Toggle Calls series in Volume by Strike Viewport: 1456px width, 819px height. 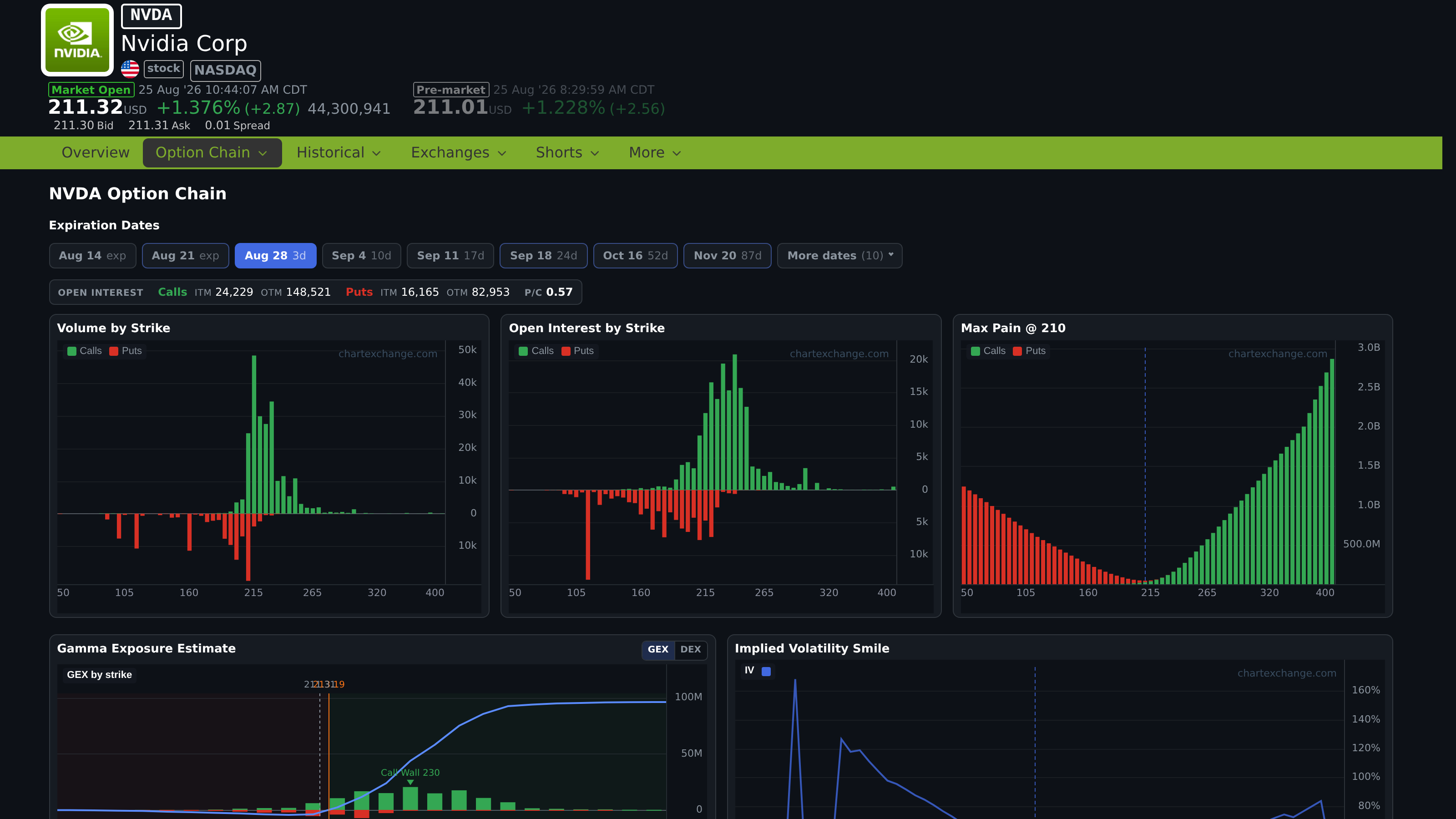coord(85,351)
